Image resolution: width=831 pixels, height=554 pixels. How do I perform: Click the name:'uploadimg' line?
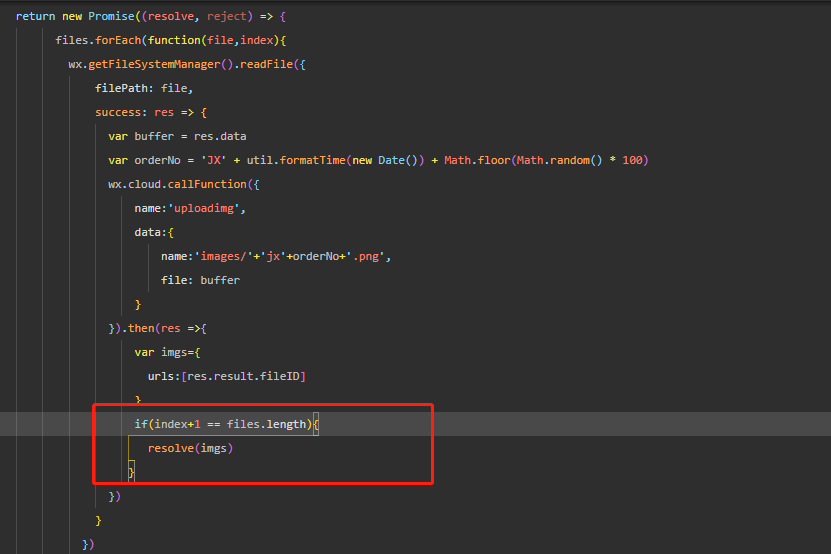coord(190,208)
